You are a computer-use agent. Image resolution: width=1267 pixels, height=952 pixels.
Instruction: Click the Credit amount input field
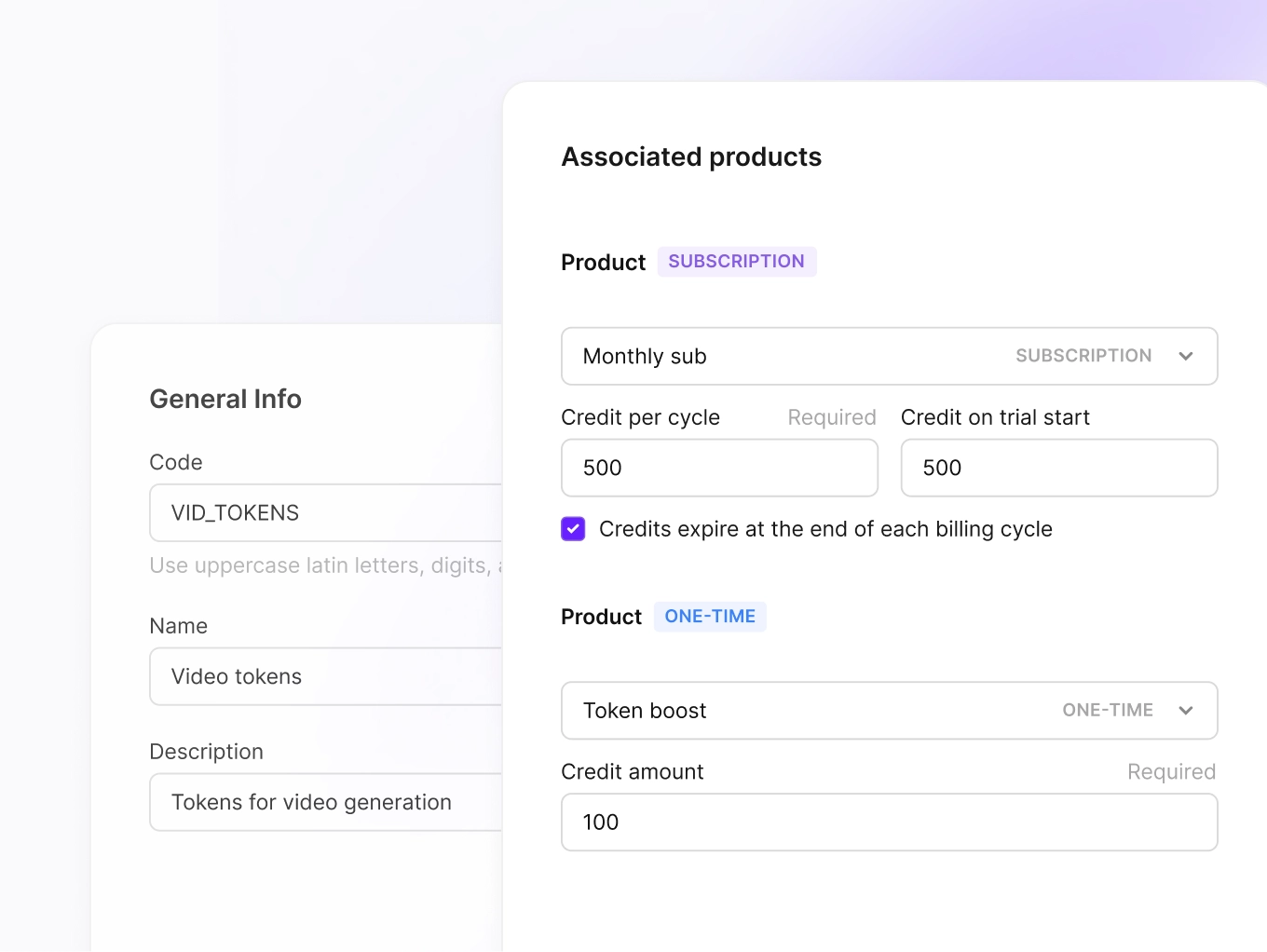tap(890, 823)
